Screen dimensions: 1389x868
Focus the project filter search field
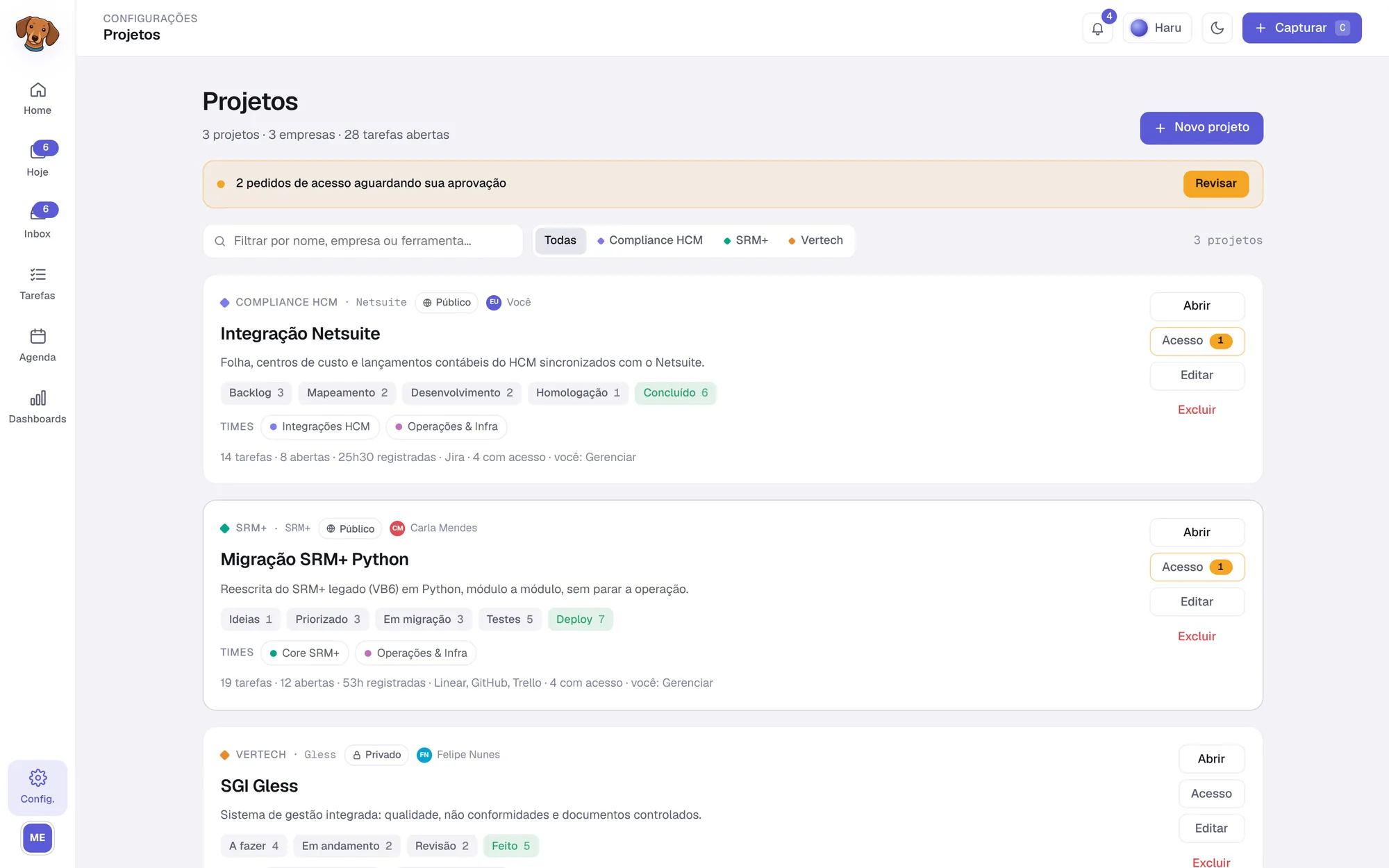click(363, 241)
